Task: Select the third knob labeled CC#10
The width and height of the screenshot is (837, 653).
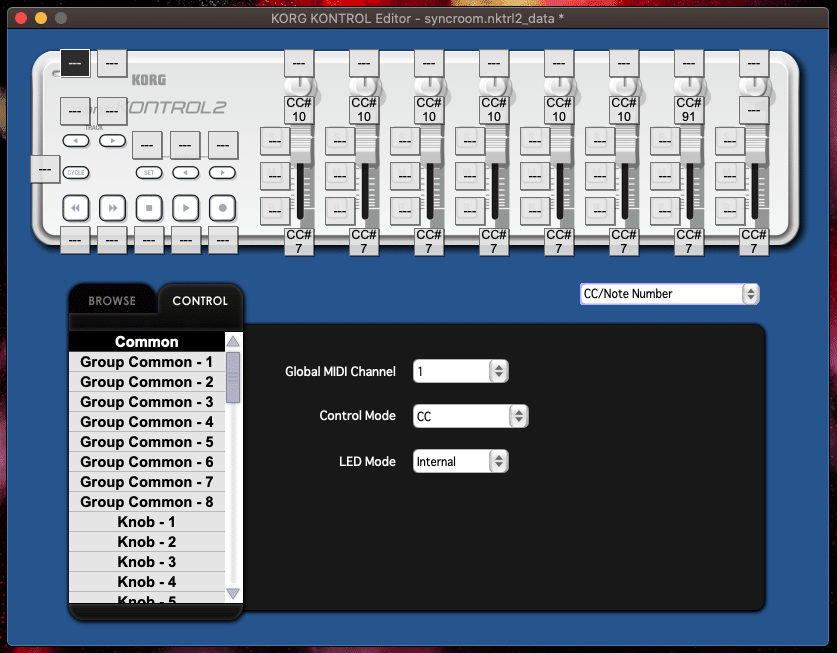Action: pyautogui.click(x=429, y=109)
